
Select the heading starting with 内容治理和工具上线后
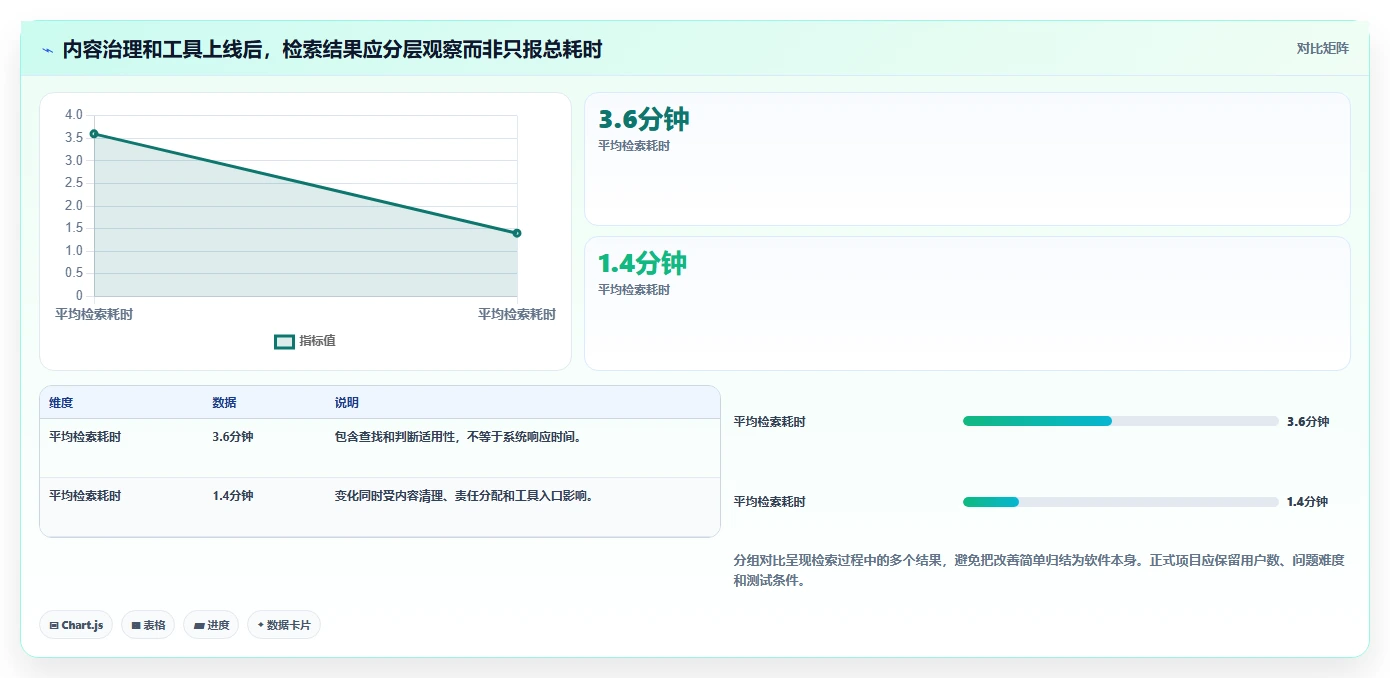click(x=332, y=49)
